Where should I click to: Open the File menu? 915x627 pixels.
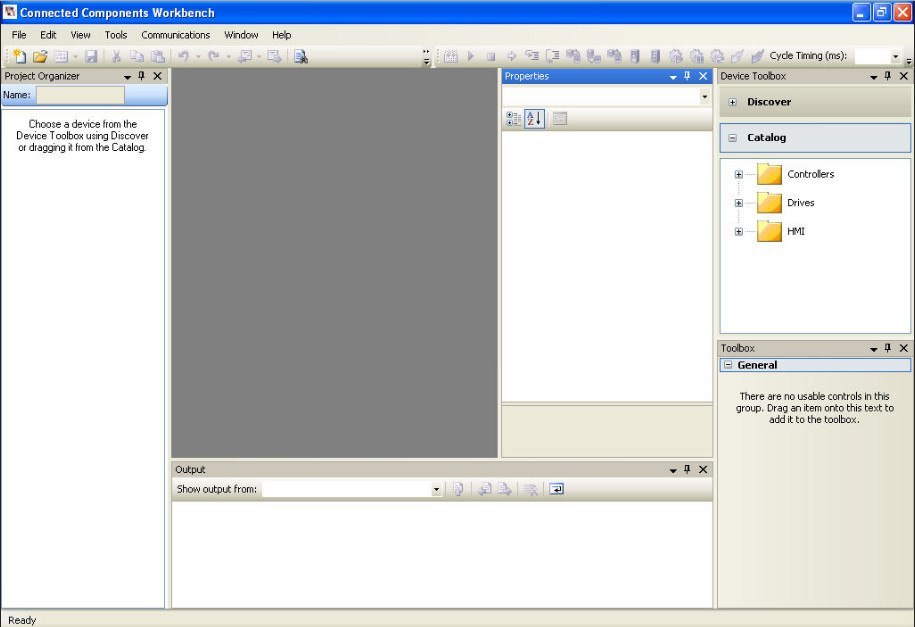coord(19,35)
